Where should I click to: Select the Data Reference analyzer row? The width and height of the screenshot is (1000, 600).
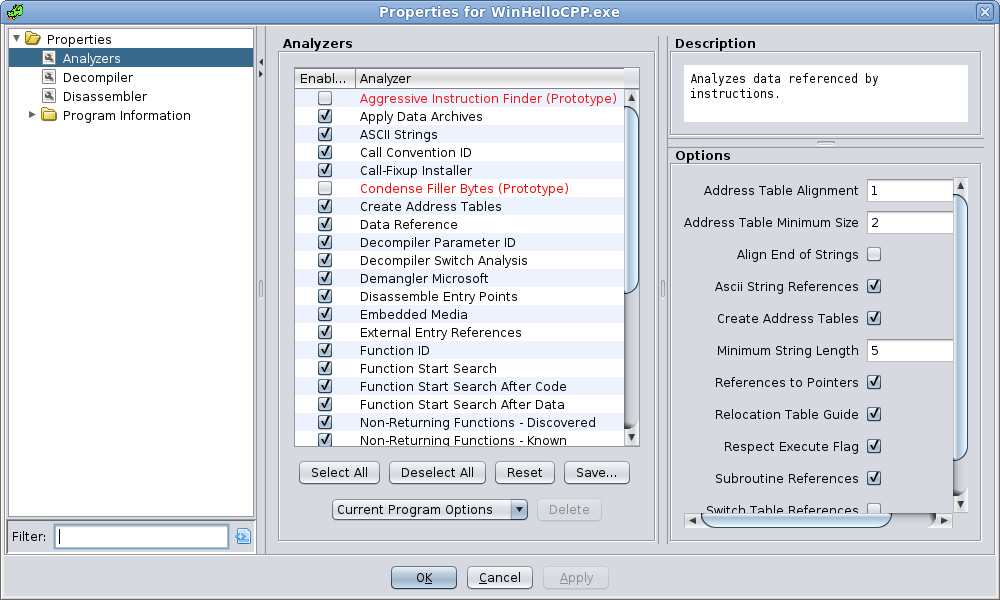[408, 225]
